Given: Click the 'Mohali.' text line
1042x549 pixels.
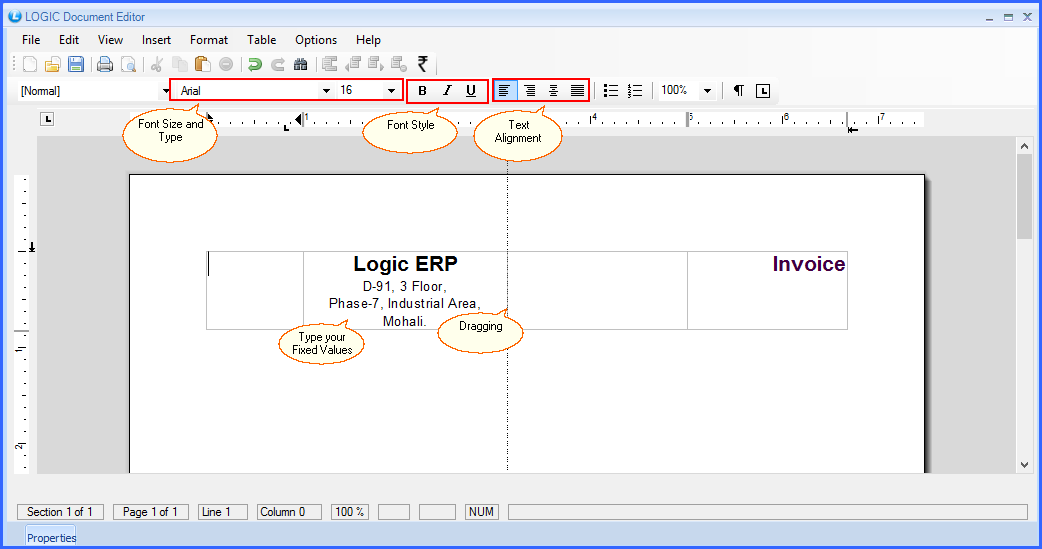Looking at the screenshot, I should click(x=405, y=321).
